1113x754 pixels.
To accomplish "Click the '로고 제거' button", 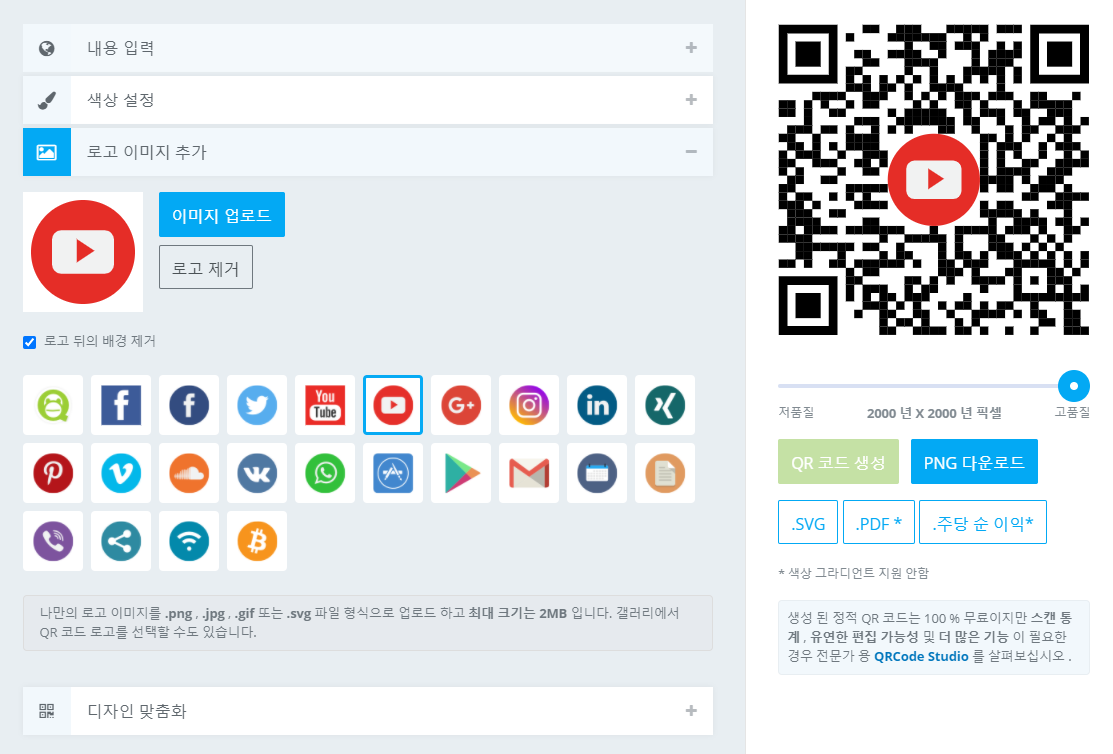I will (x=206, y=268).
